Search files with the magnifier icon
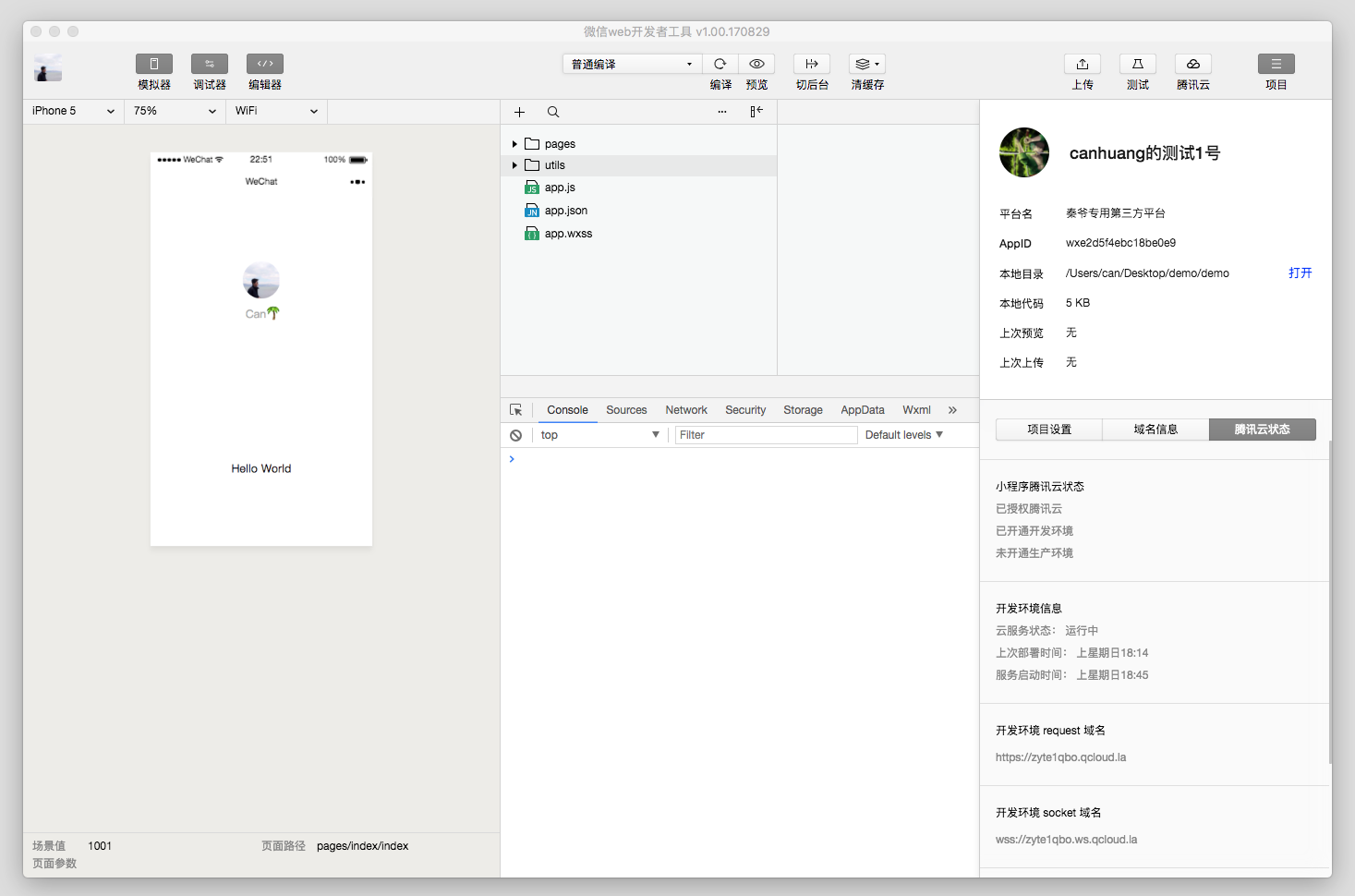Viewport: 1355px width, 896px height. 553,112
